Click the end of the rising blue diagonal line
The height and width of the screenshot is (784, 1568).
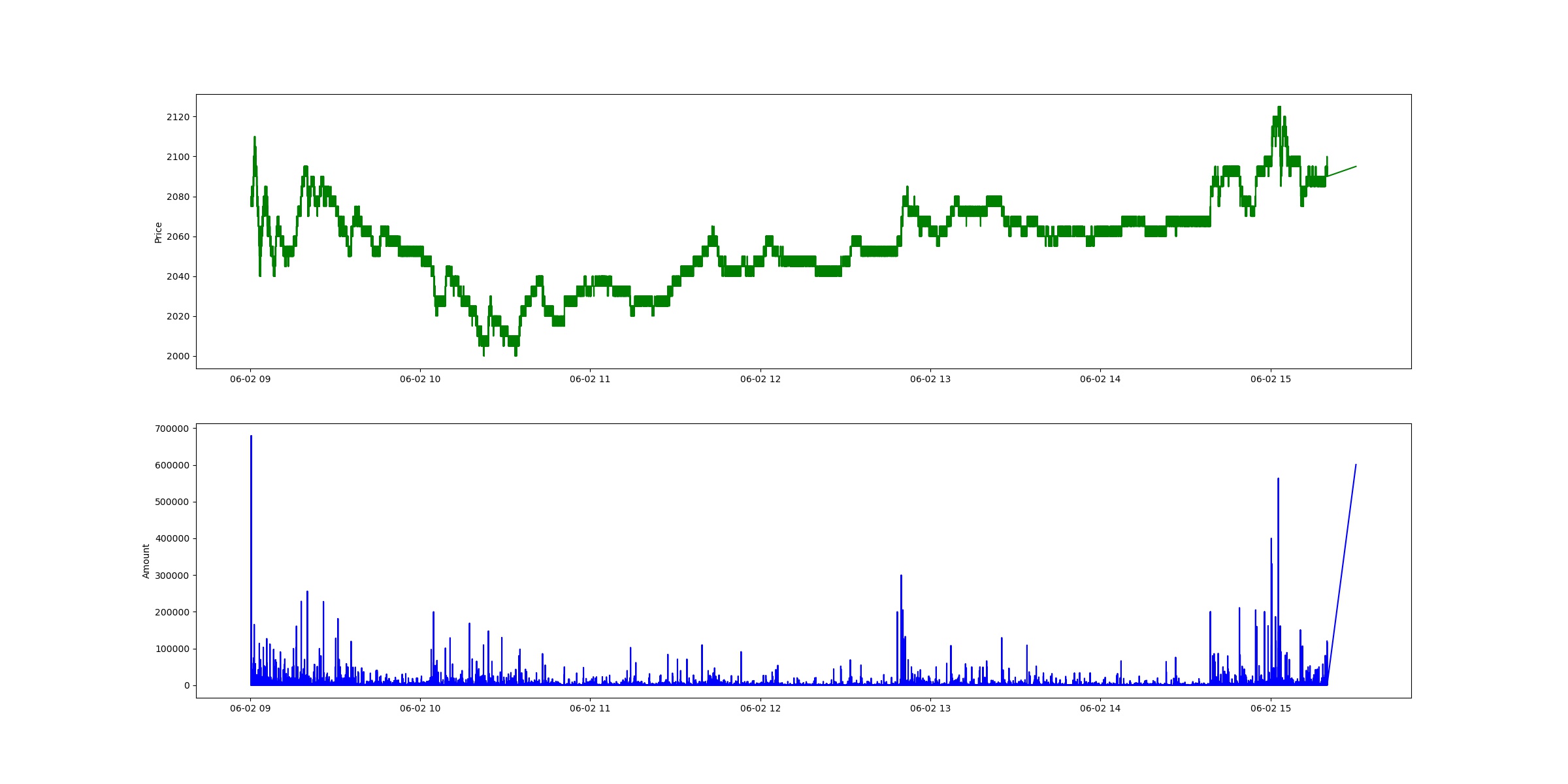(x=1356, y=465)
